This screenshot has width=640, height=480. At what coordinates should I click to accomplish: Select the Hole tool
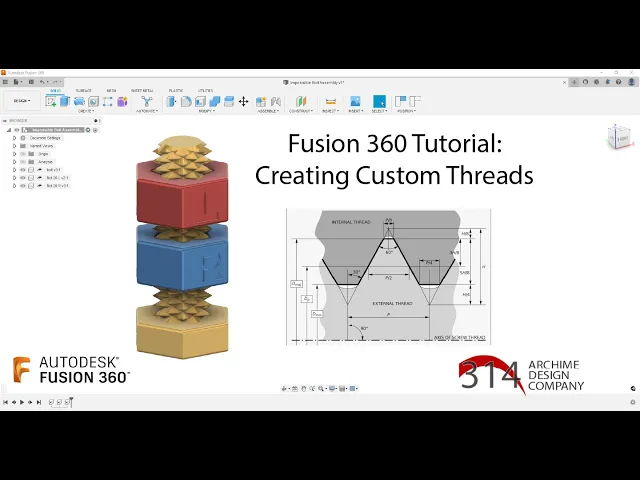(x=93, y=101)
